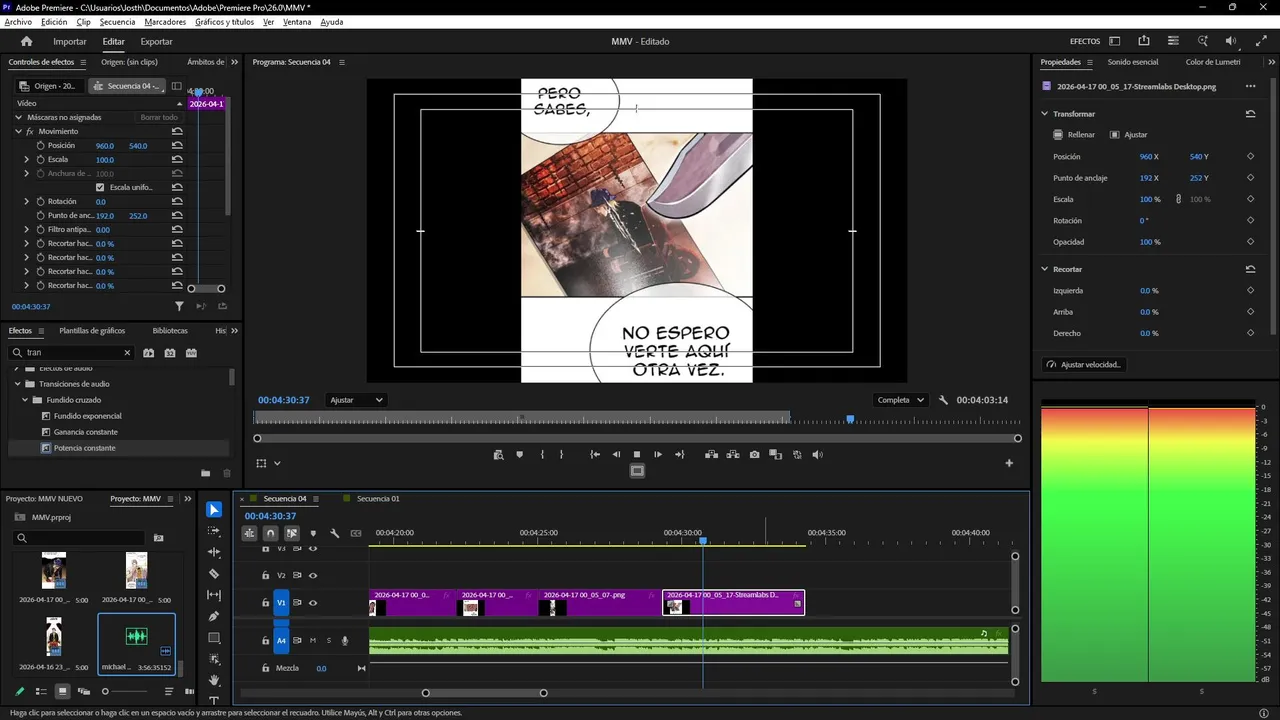The width and height of the screenshot is (1280, 720).
Task: Click Mark Out bracket button
Action: 561,455
